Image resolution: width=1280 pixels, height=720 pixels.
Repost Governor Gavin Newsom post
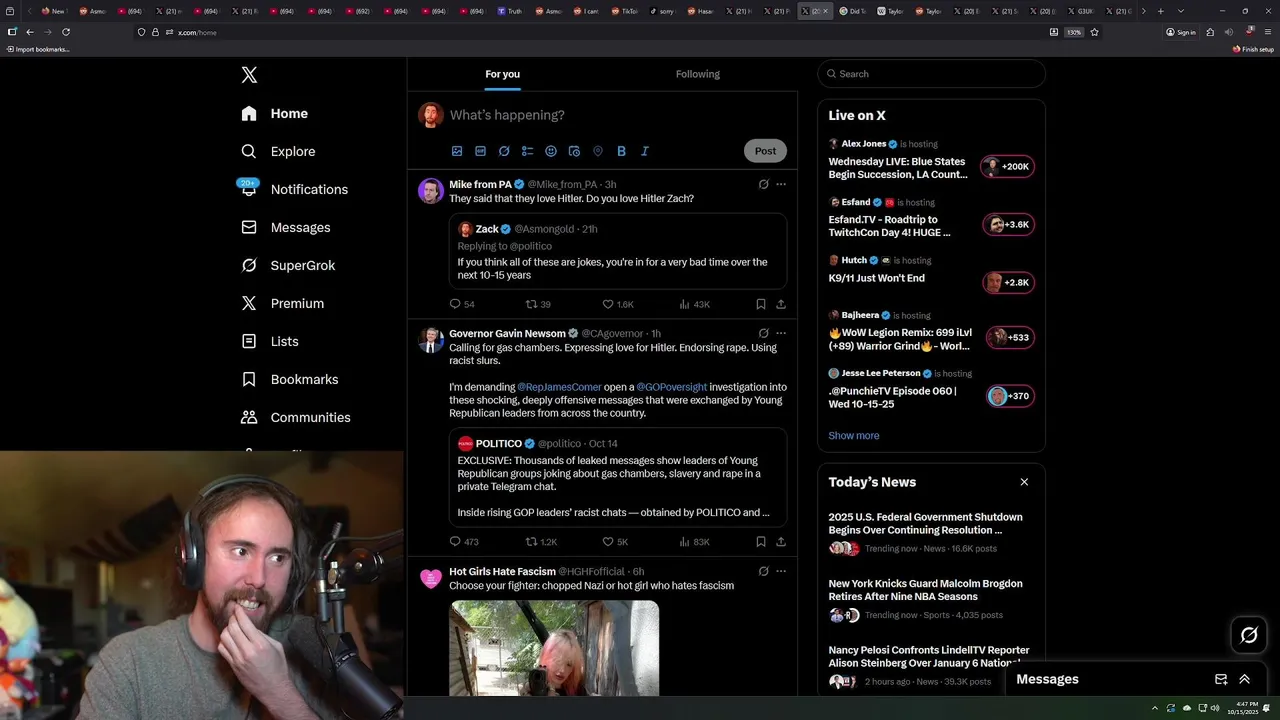click(541, 542)
